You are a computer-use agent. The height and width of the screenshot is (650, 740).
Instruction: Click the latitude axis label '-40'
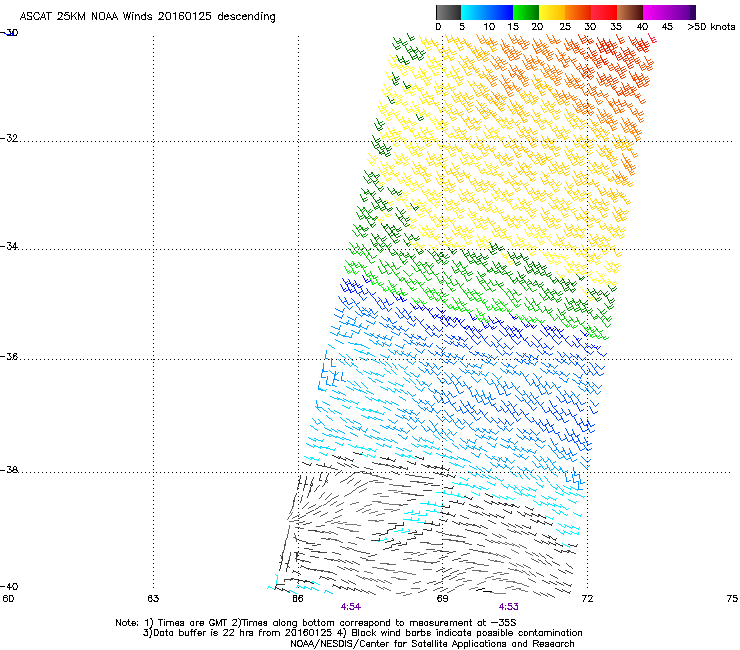coord(9,587)
